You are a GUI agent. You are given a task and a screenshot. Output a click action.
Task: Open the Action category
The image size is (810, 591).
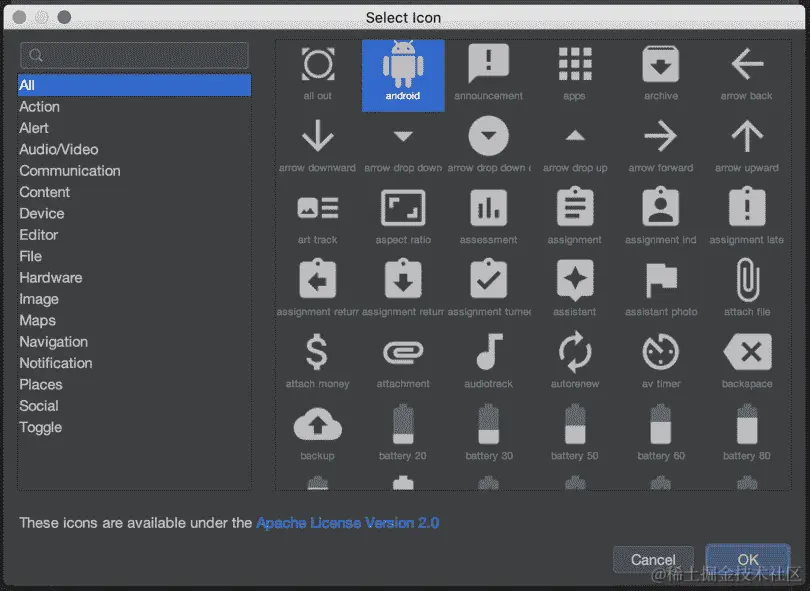click(134, 107)
